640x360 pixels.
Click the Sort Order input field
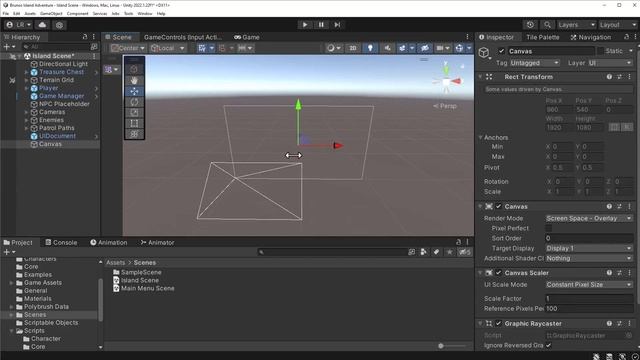(x=589, y=238)
